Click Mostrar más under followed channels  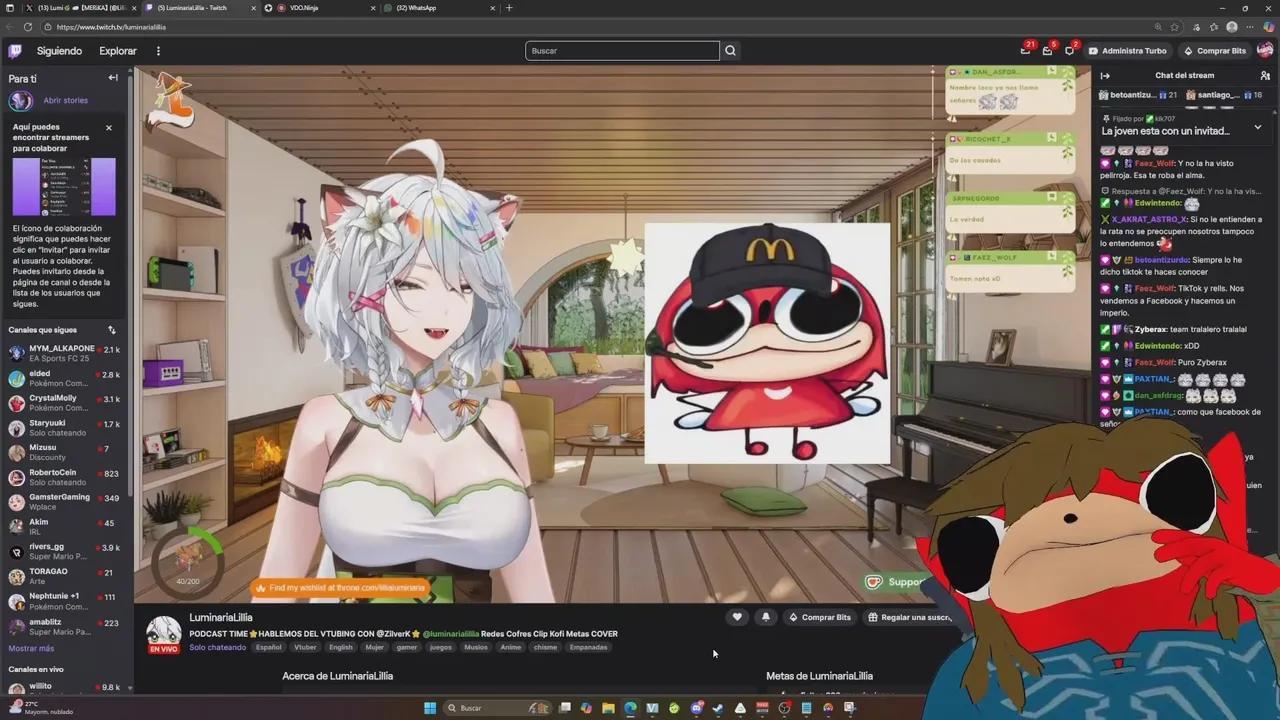click(31, 648)
